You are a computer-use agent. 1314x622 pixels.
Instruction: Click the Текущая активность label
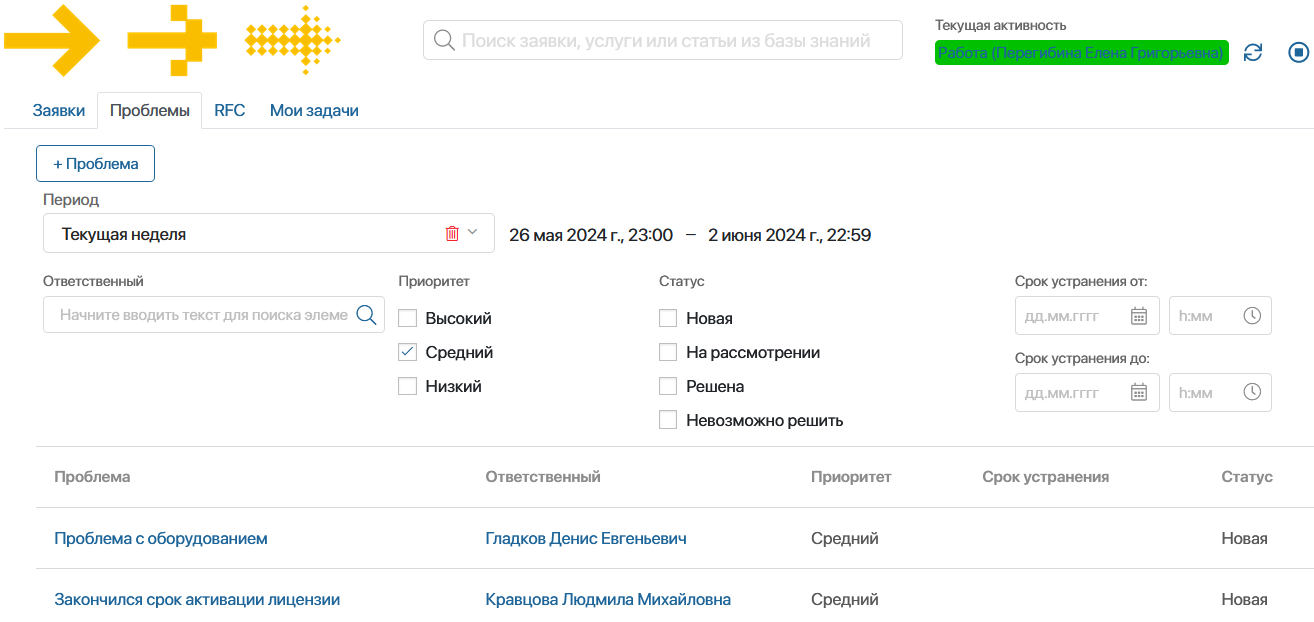(1001, 25)
